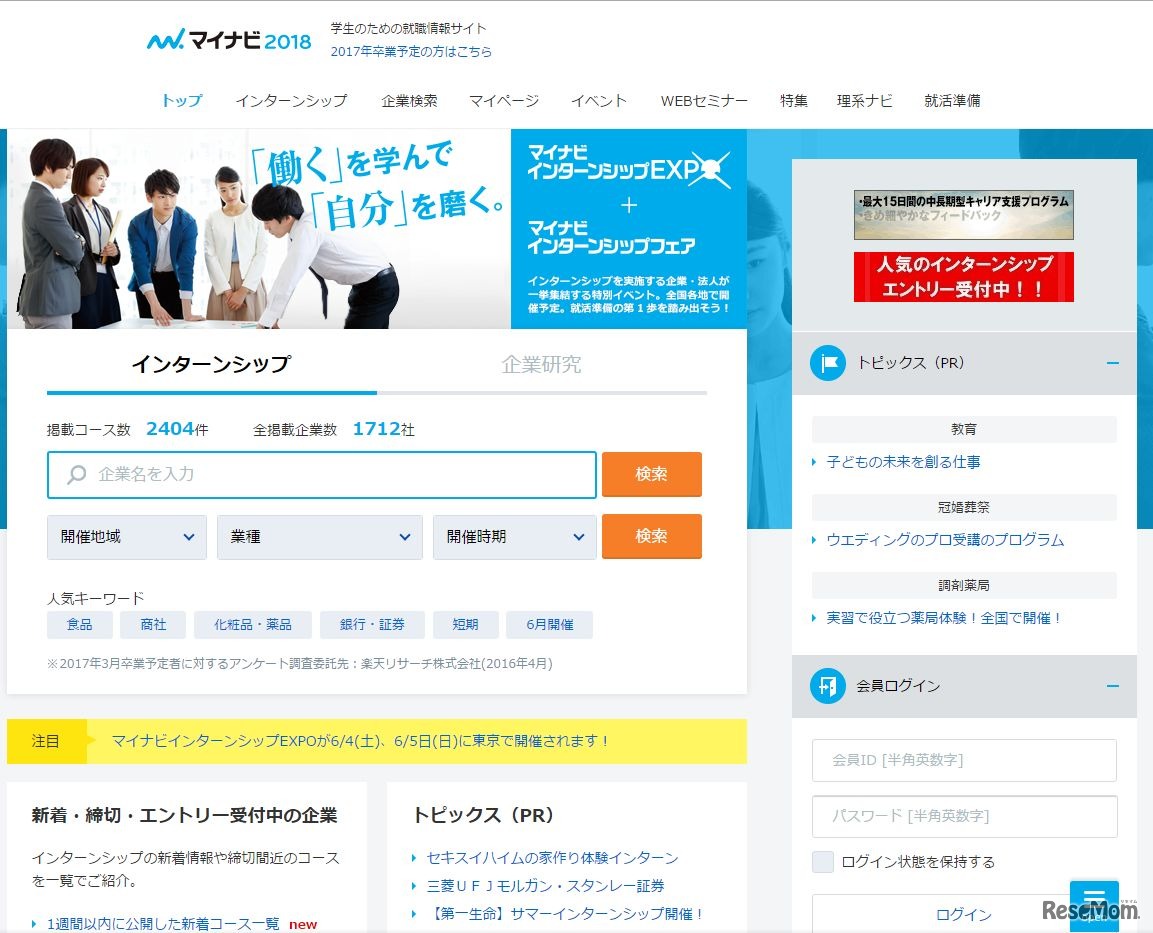Go to the トップ menu item

pos(182,101)
